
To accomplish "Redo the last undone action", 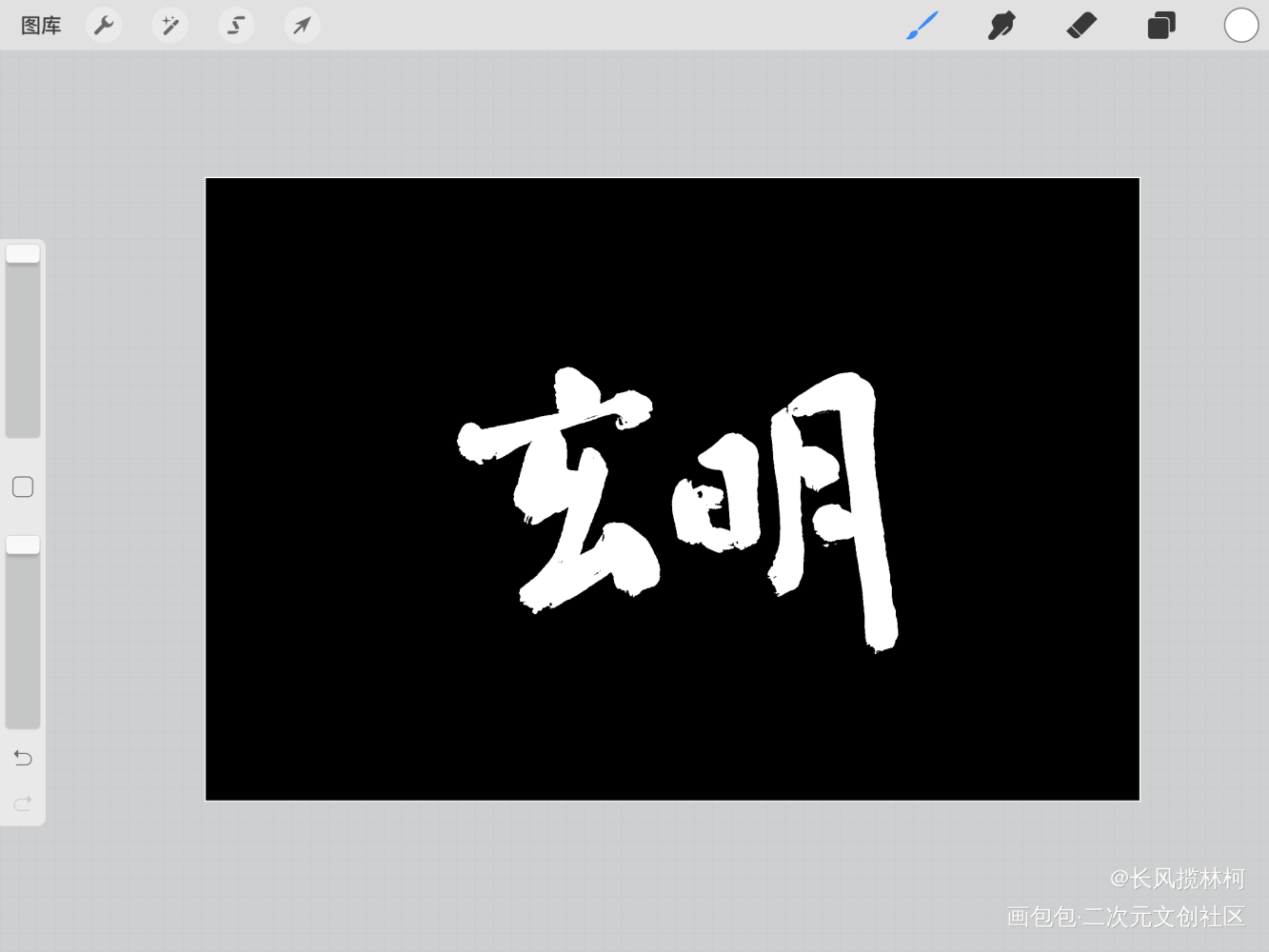I will [23, 803].
